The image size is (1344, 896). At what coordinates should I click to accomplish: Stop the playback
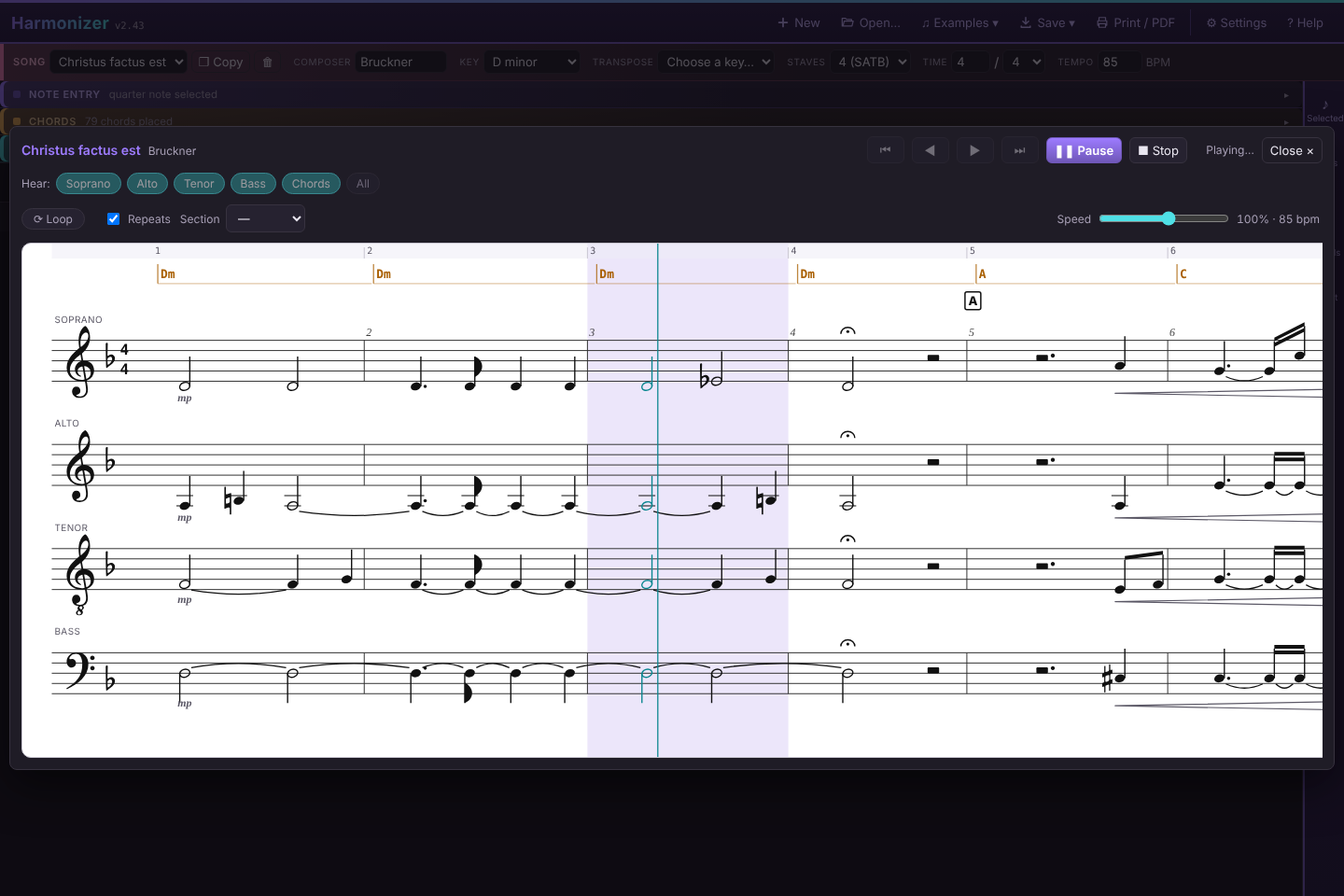click(1158, 150)
